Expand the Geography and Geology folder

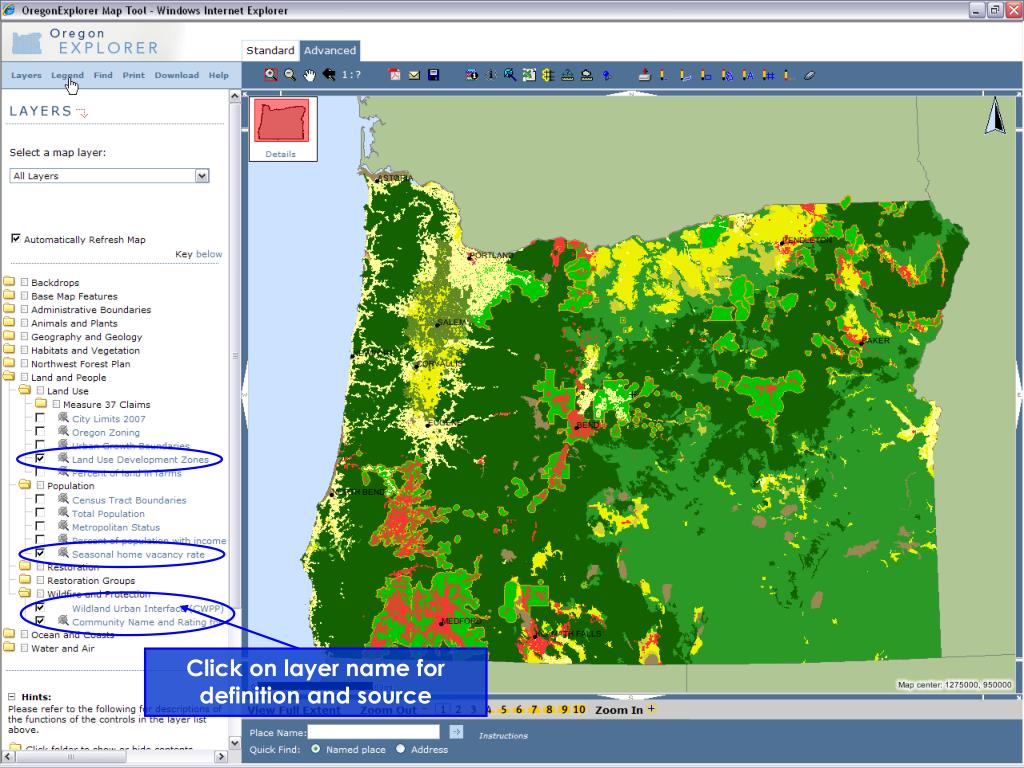(9, 336)
